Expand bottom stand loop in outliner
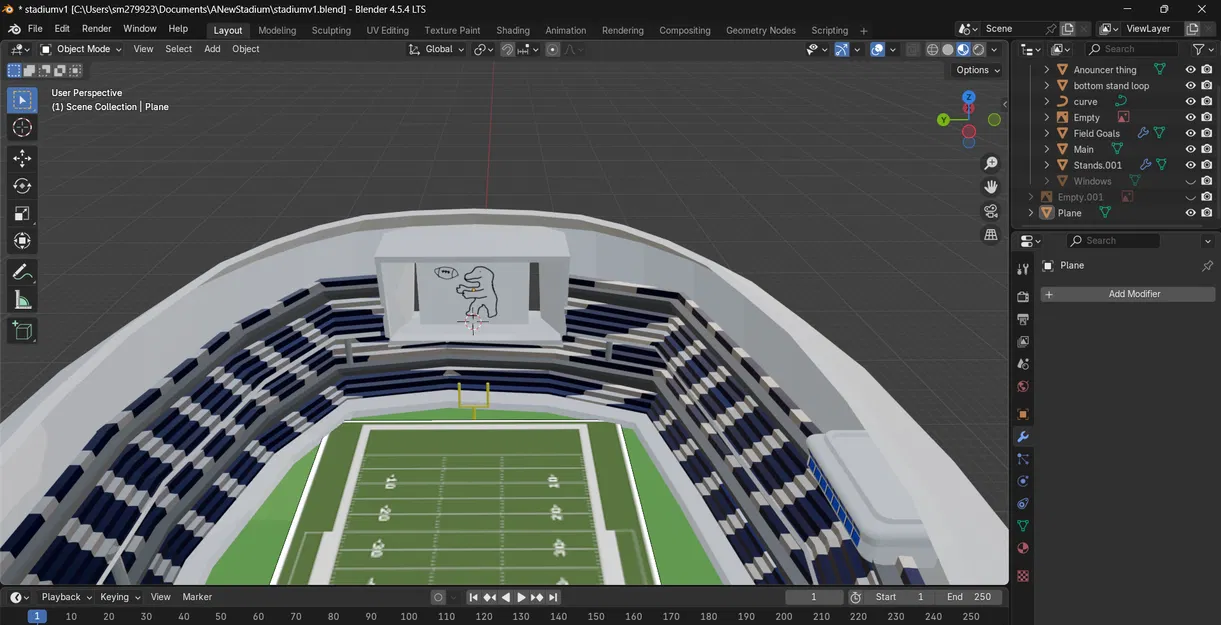Screen dimensions: 1221x625 click(1047, 86)
